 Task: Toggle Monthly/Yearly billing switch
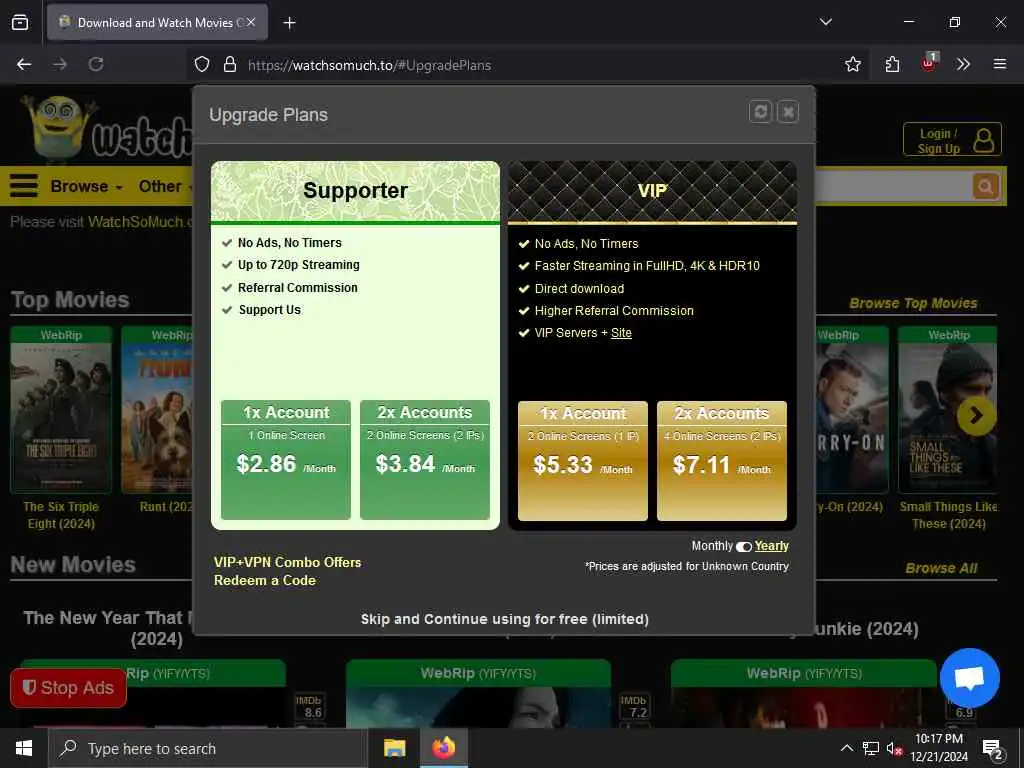[744, 547]
